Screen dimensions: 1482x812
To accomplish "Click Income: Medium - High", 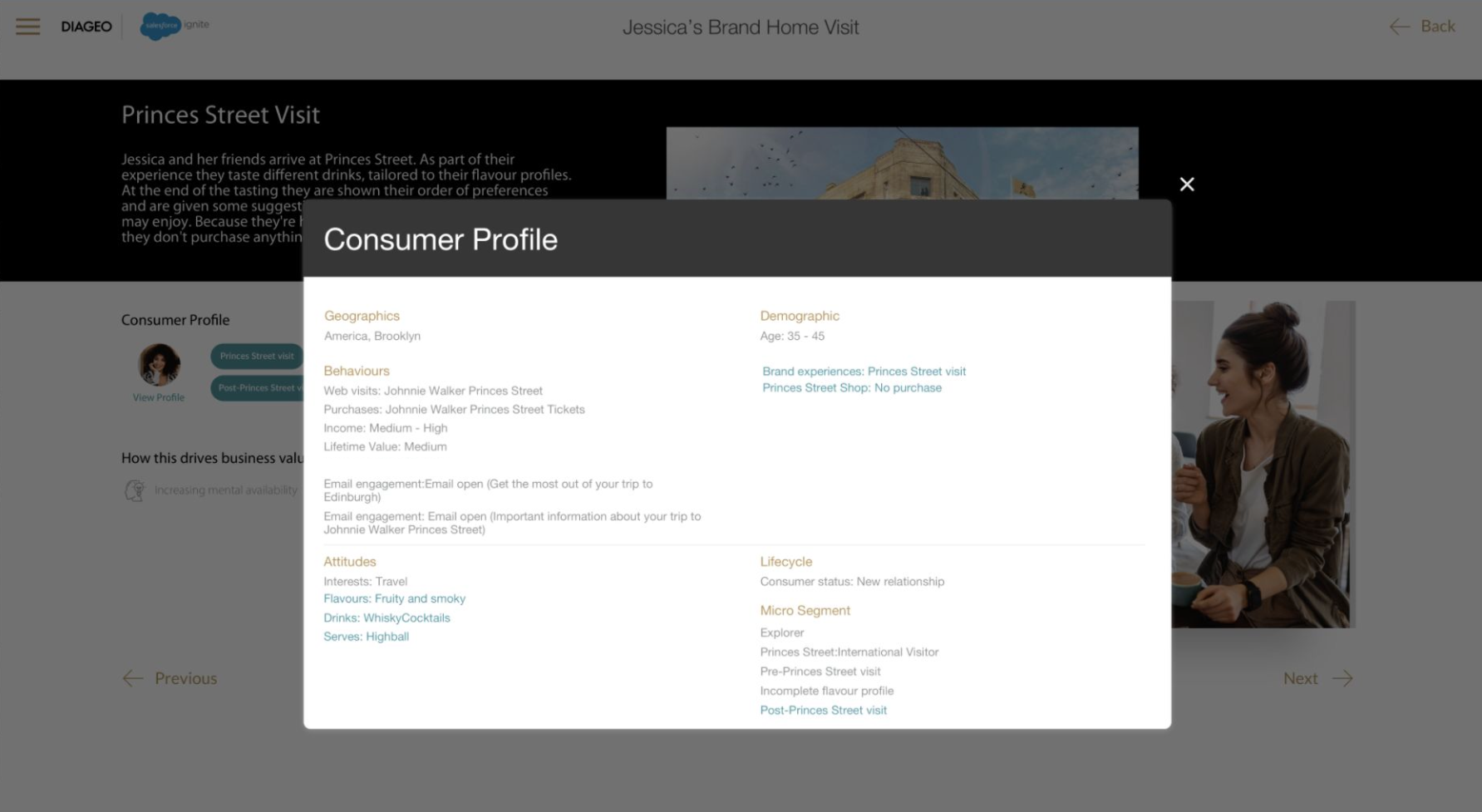I will click(386, 428).
